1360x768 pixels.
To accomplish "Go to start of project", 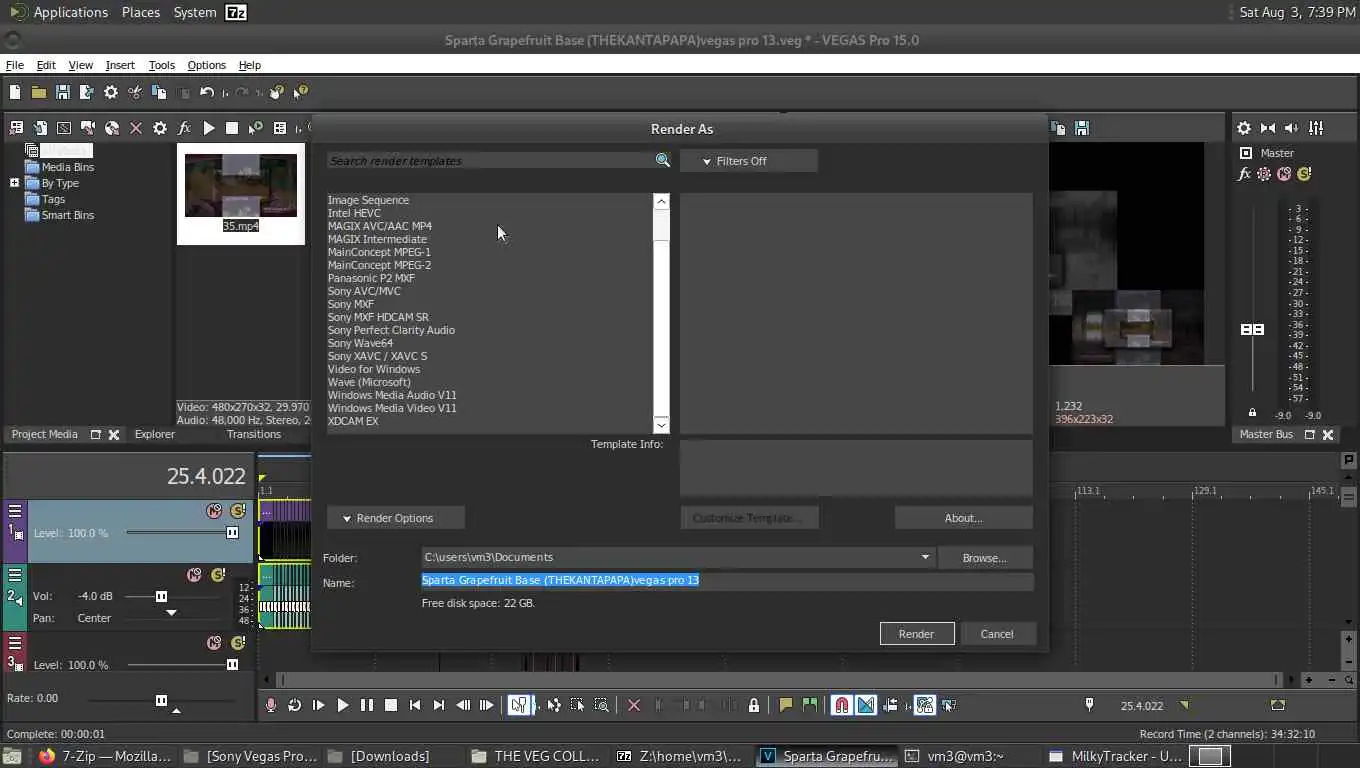I will click(415, 705).
